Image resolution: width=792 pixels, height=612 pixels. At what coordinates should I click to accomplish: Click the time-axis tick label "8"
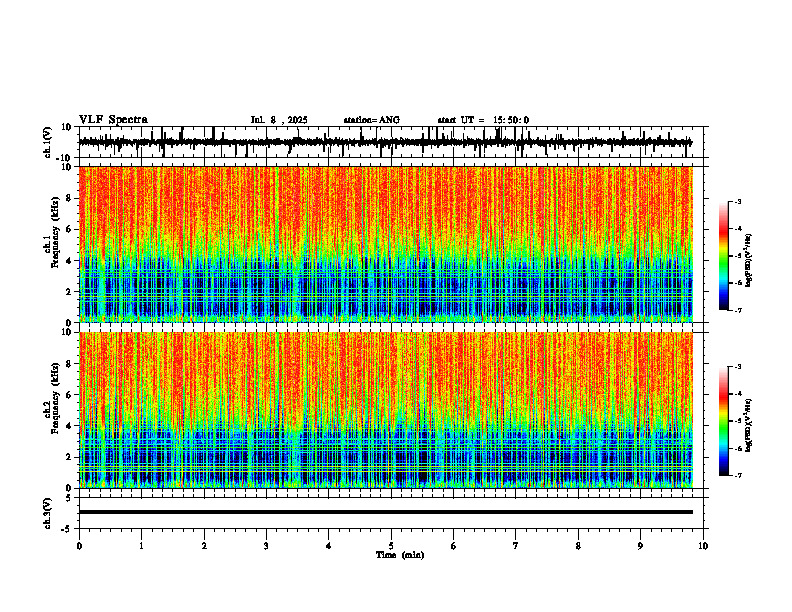point(578,546)
